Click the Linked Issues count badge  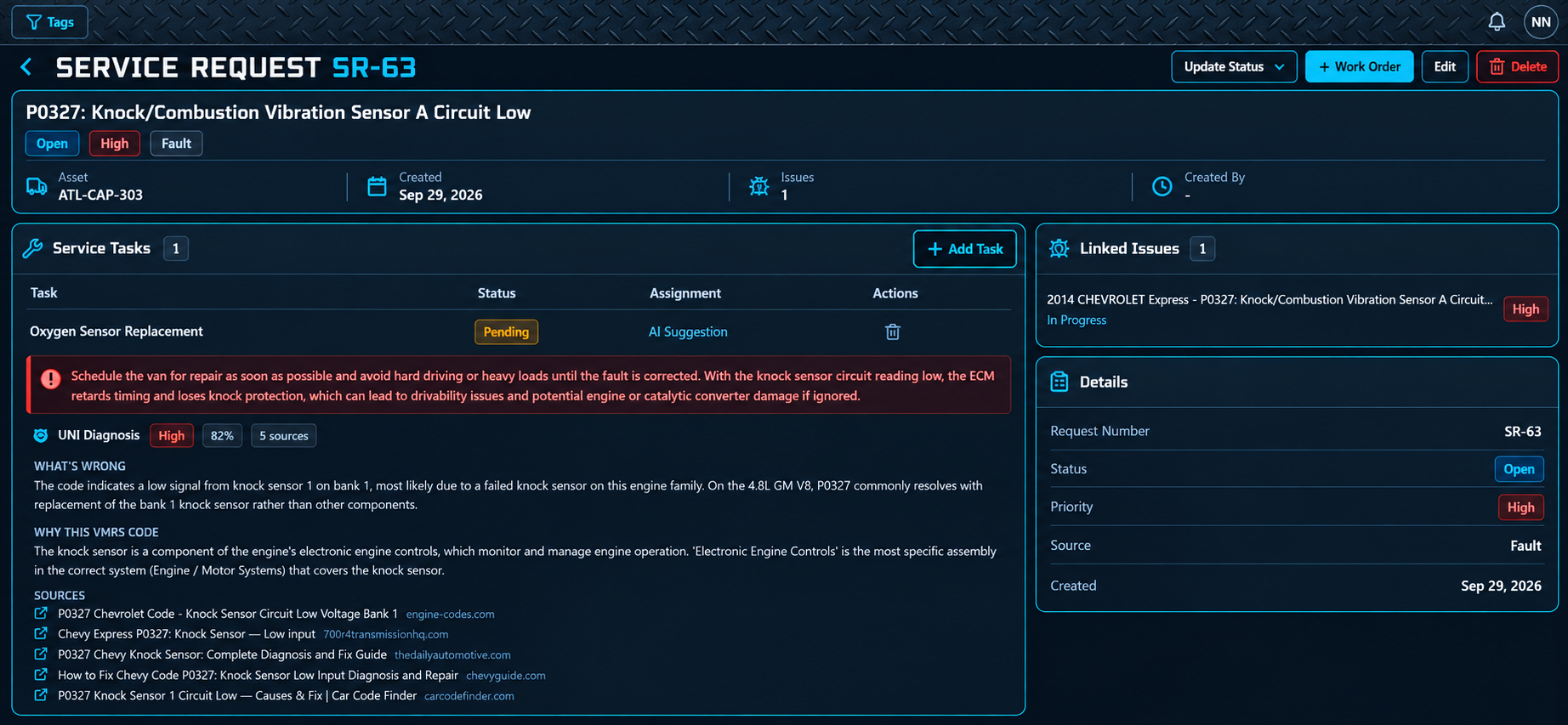[1202, 248]
